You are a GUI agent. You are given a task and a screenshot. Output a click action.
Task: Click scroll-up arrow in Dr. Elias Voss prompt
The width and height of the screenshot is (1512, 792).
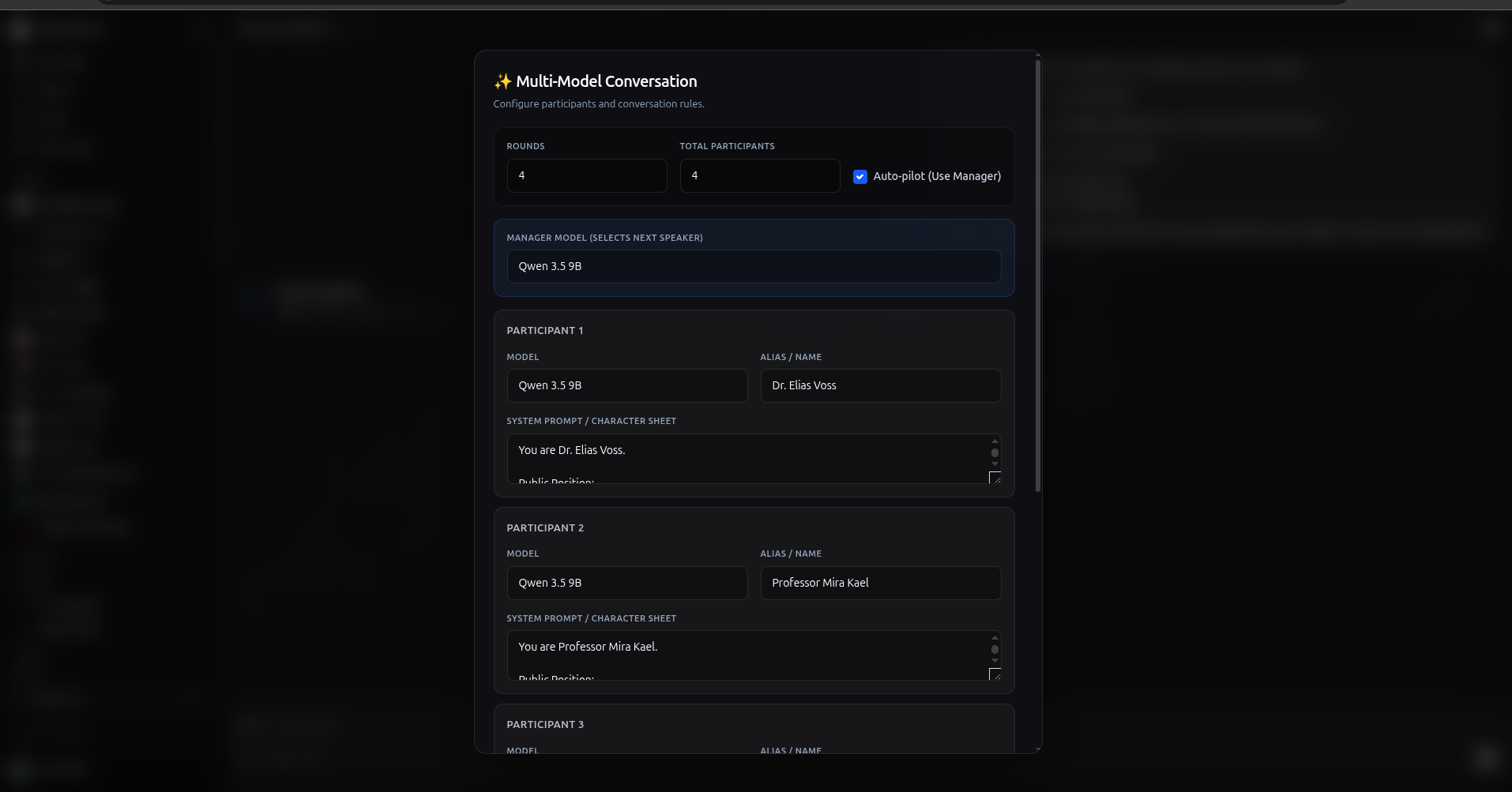tap(995, 441)
